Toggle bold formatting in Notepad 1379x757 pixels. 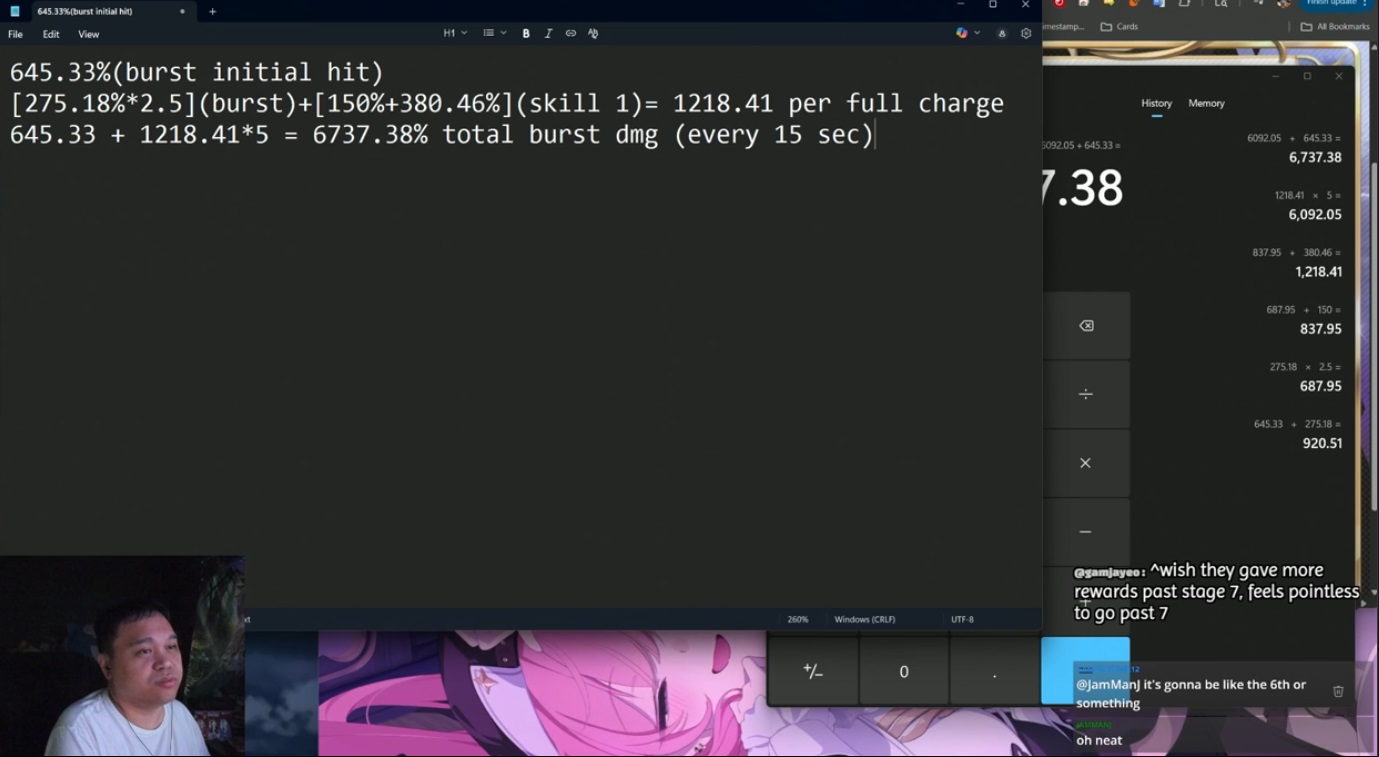coord(526,33)
